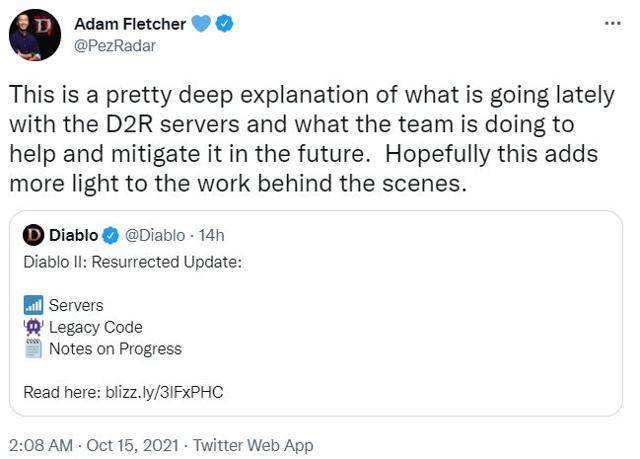Viewport: 640px width, 459px height.
Task: Open the Adam Fletcher display name link
Action: tap(130, 24)
